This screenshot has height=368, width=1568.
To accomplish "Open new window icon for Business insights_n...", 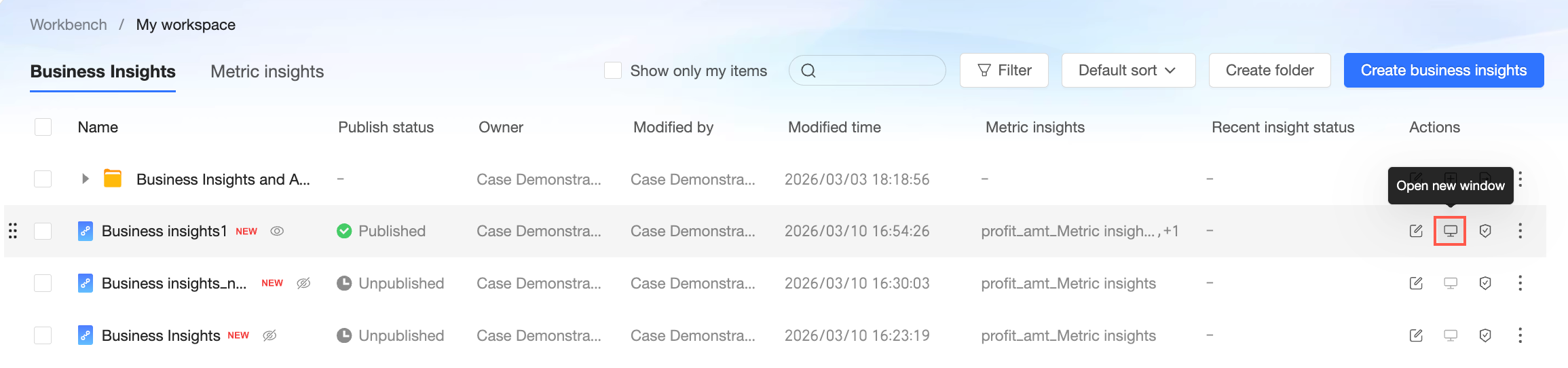I will pos(1450,283).
